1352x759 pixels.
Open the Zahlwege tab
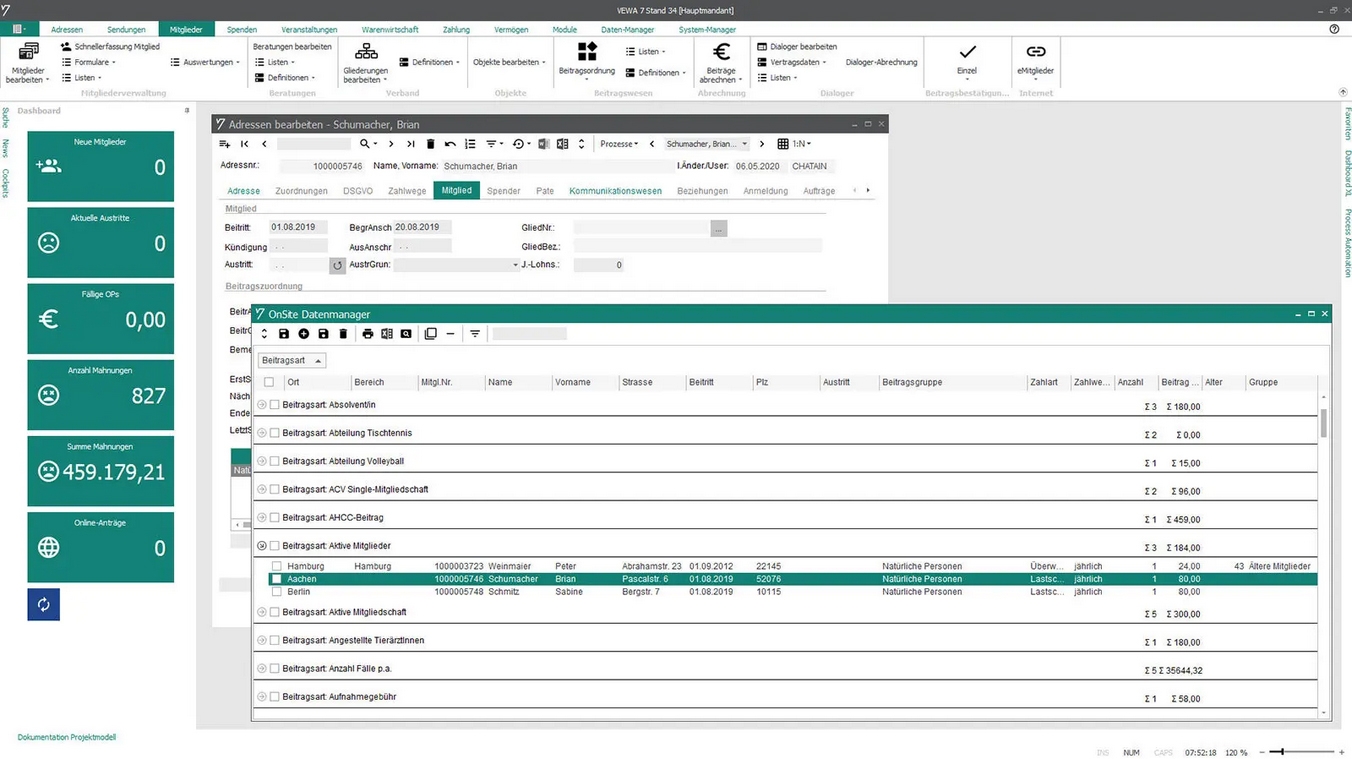pyautogui.click(x=407, y=191)
